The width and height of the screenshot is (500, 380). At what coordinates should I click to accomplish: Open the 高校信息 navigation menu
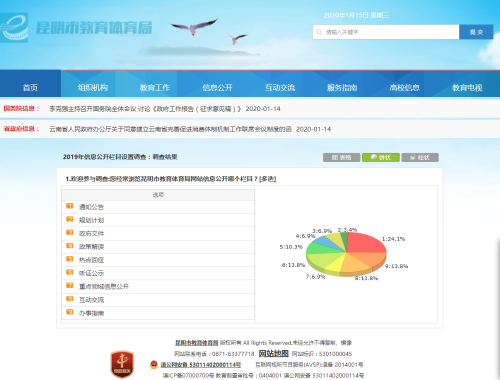[404, 87]
